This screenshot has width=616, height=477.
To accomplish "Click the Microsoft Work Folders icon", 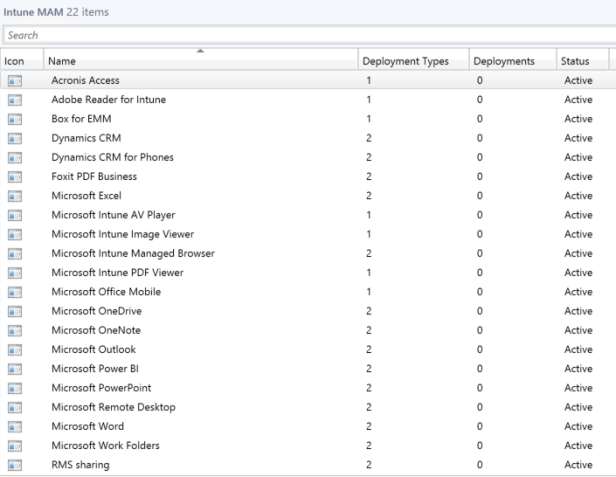I will click(x=15, y=447).
